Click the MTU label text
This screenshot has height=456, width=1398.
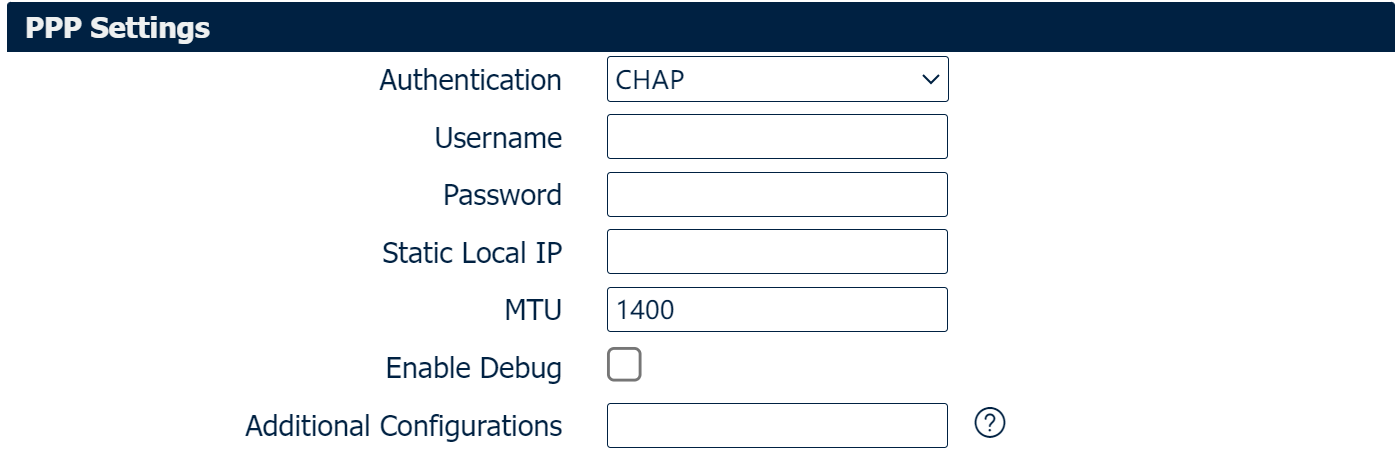535,311
